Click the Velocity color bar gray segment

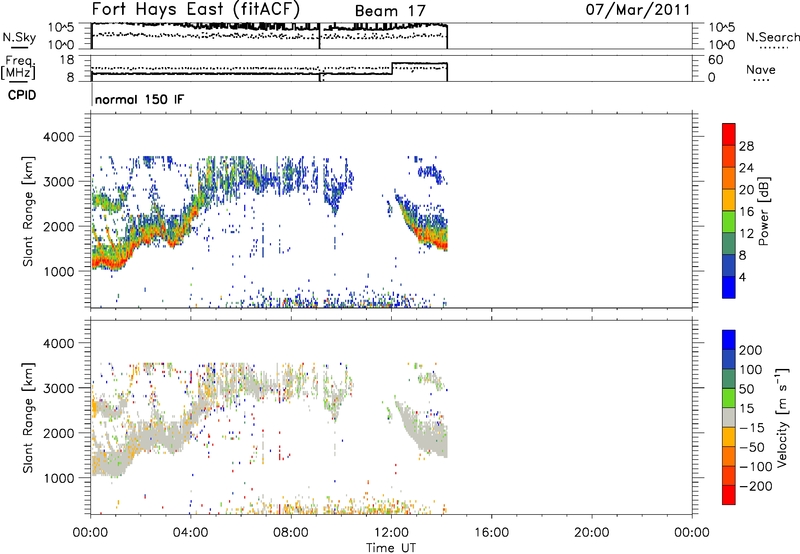pyautogui.click(x=729, y=417)
